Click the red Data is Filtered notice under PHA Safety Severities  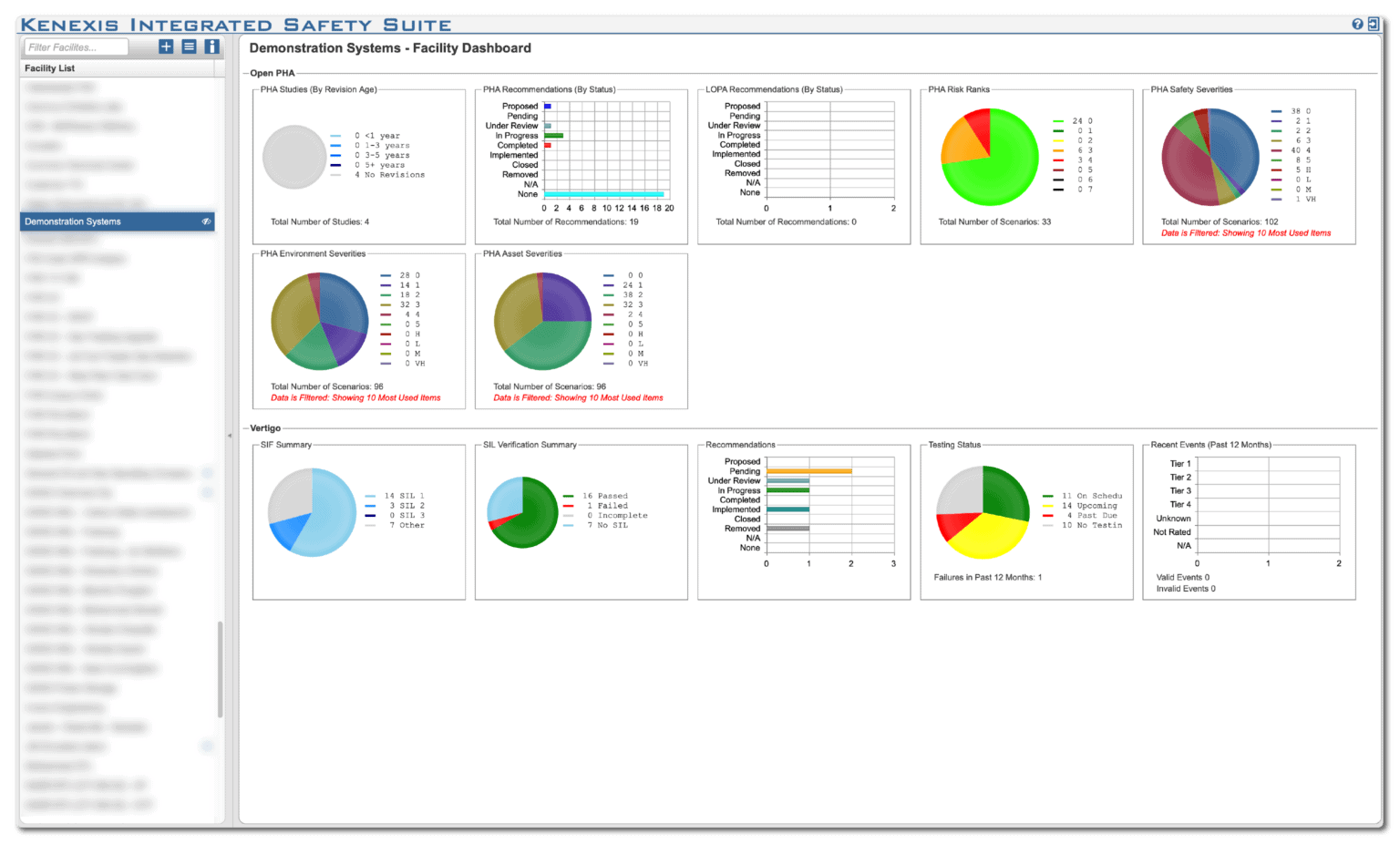pos(1249,232)
